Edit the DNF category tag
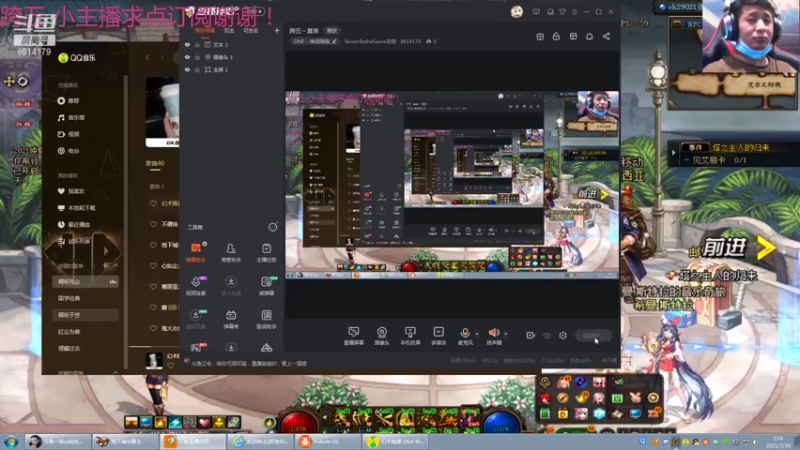The width and height of the screenshot is (800, 450). 315,41
